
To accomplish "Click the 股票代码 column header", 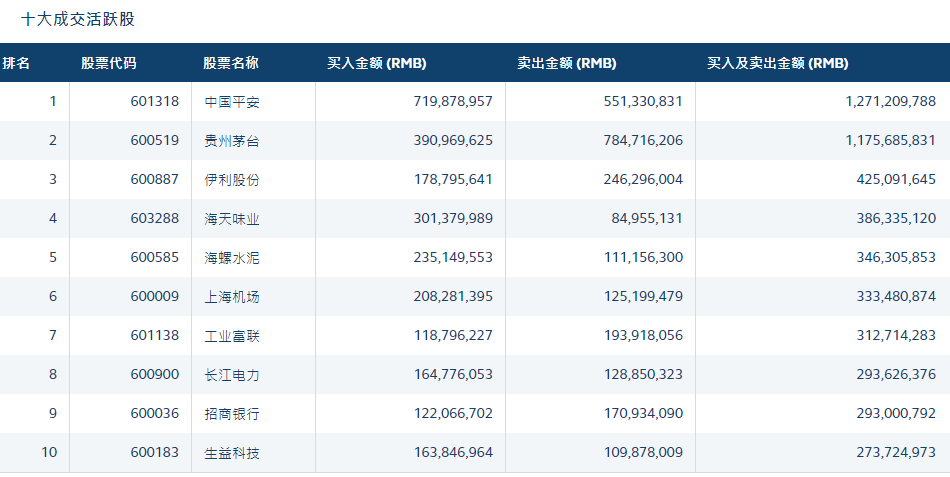I will tap(109, 63).
